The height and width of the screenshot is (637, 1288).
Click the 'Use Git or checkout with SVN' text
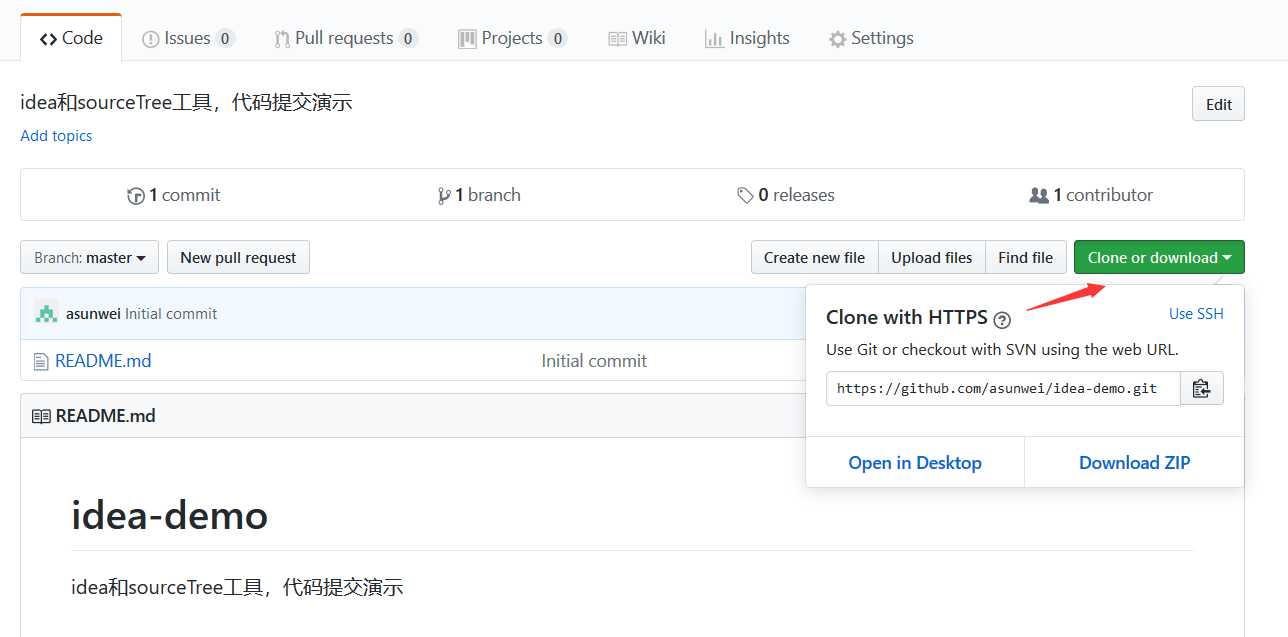click(1002, 350)
